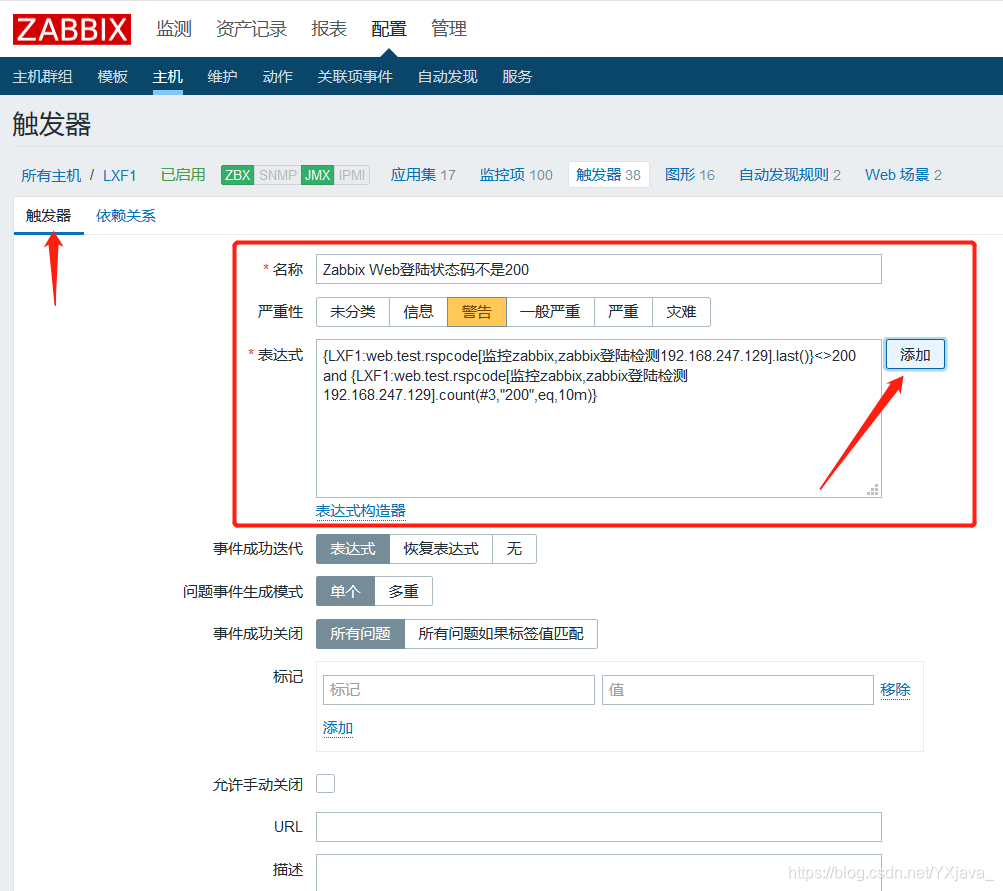Screen dimensions: 1003x891
Task: Go to 主机群组 submenu
Action: click(x=42, y=77)
